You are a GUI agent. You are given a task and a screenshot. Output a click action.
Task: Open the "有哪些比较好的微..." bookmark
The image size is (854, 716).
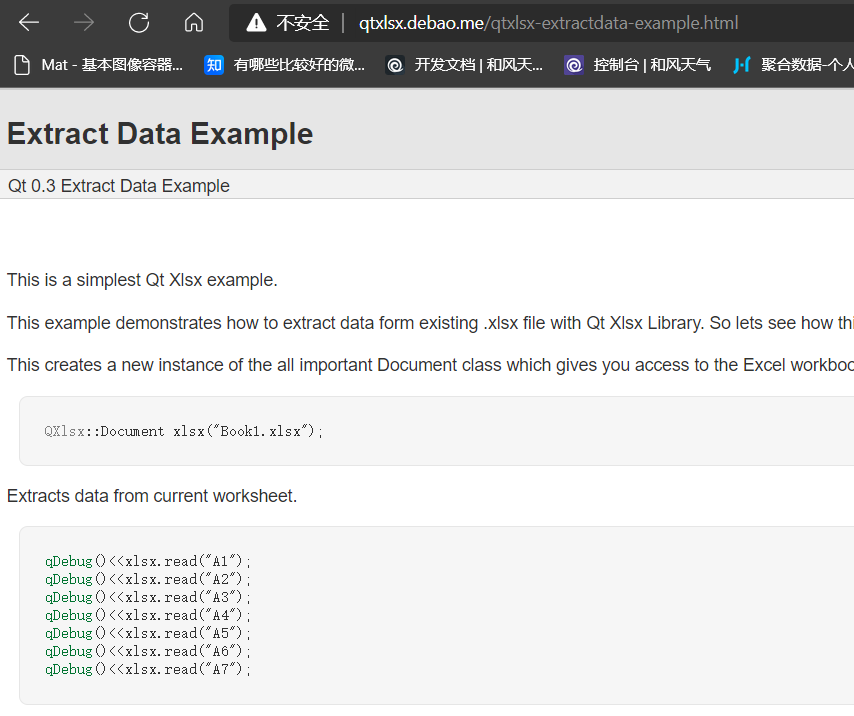click(x=299, y=65)
